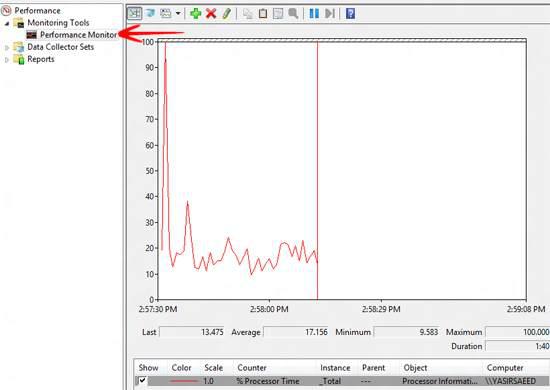The image size is (550, 390).
Task: Collapse Monitoring Tools tree node
Action: click(7, 23)
